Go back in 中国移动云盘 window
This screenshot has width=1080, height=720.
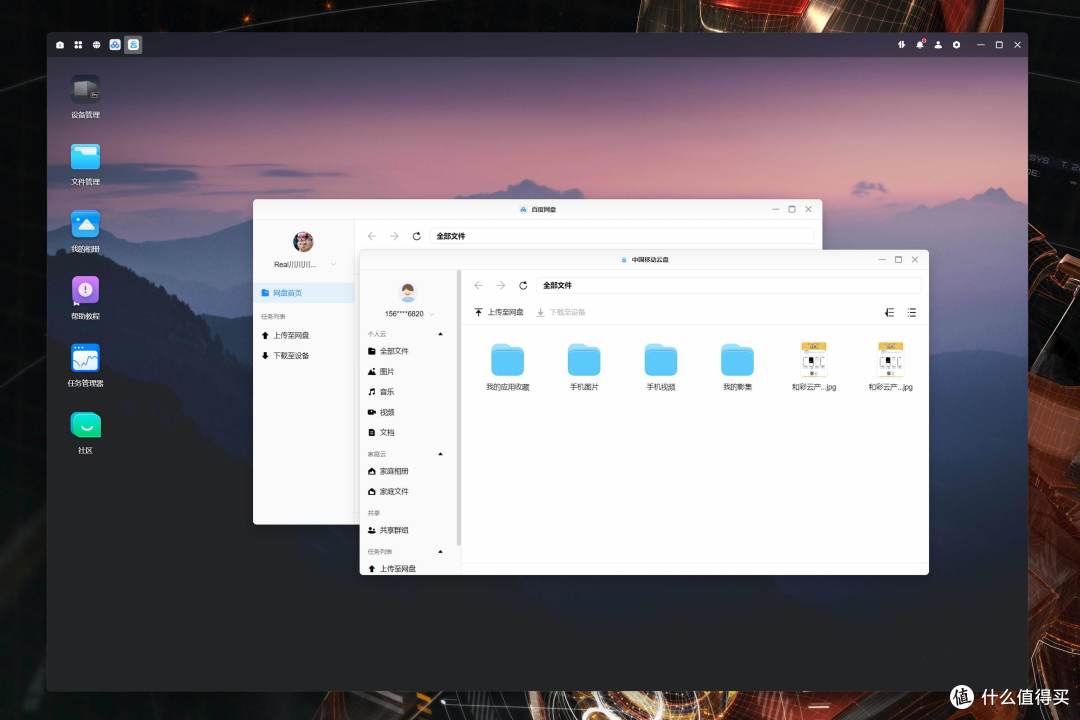(x=478, y=285)
